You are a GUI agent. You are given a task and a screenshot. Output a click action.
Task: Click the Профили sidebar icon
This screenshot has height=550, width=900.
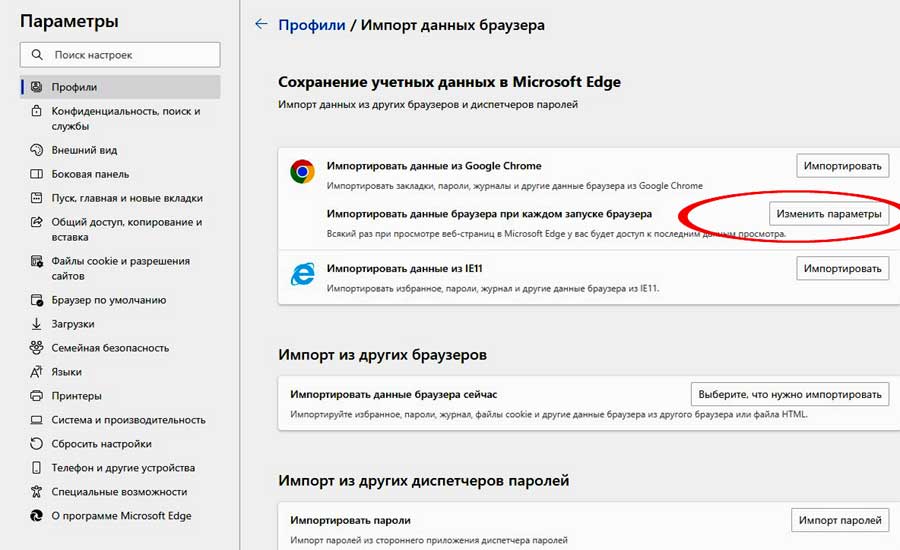tap(36, 87)
